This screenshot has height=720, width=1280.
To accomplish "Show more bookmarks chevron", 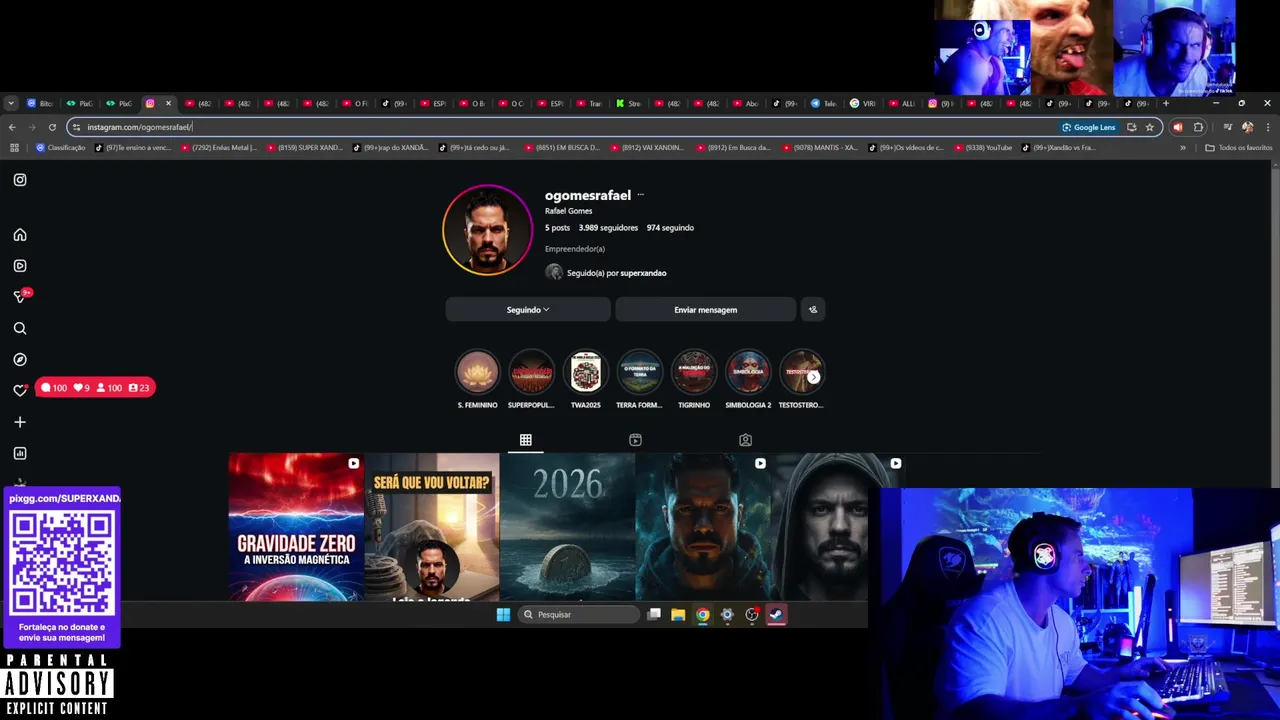I will (1183, 148).
